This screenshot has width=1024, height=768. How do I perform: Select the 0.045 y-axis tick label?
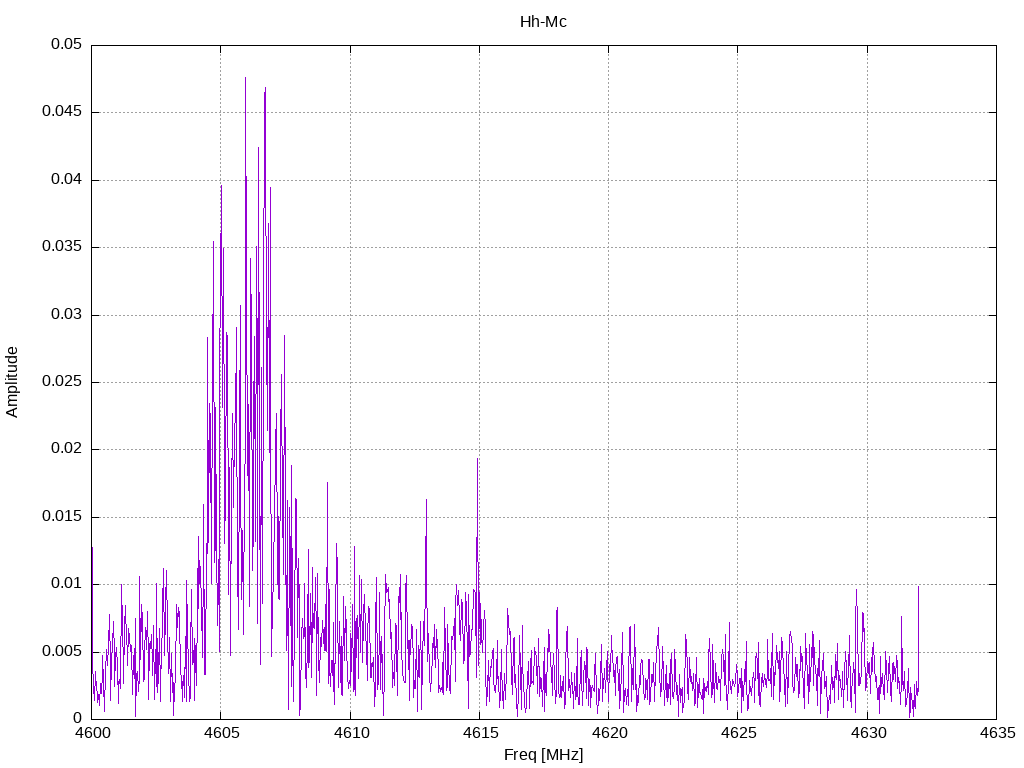pyautogui.click(x=62, y=112)
